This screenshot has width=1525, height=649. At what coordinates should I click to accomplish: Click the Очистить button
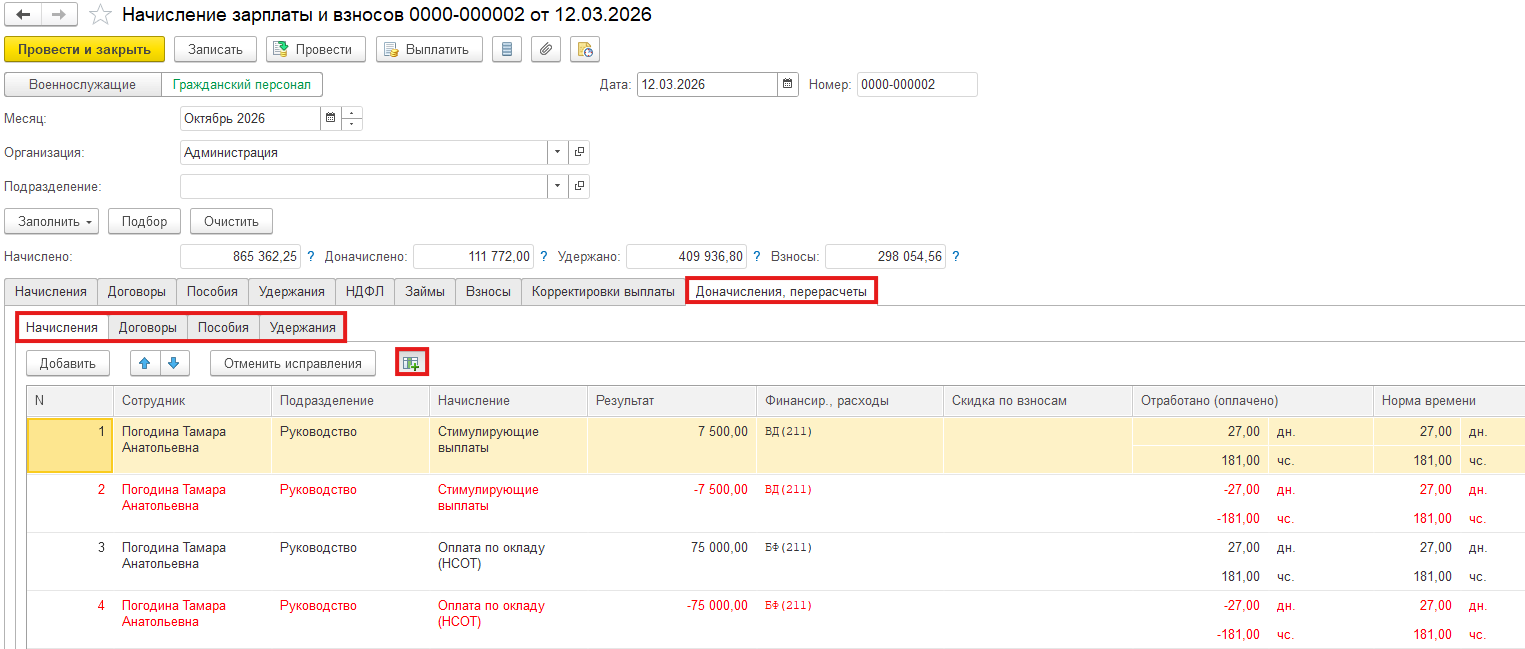[x=231, y=221]
